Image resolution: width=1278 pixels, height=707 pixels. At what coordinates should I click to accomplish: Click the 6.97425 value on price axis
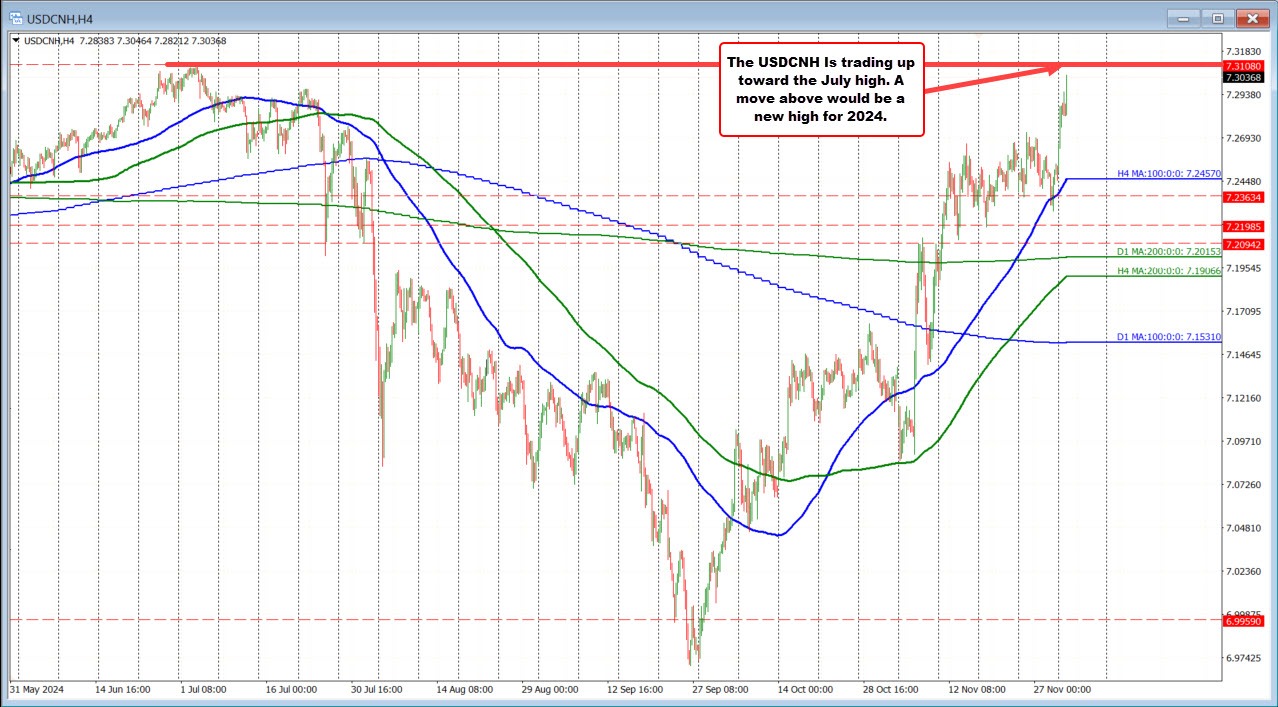coord(1244,658)
